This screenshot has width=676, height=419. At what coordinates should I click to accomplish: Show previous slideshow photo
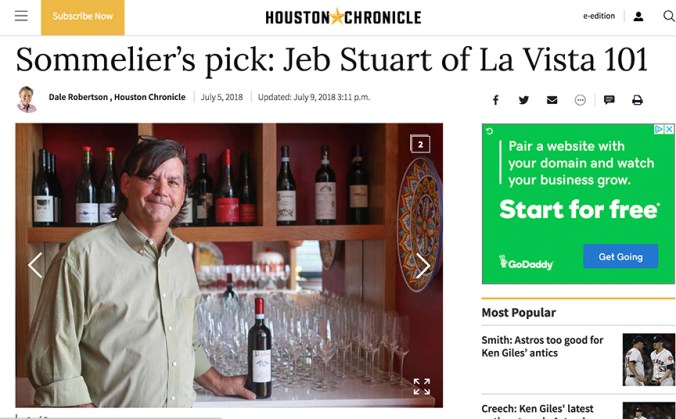tap(35, 265)
